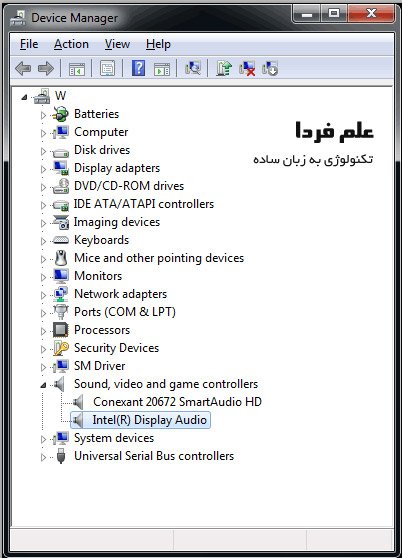Expand the Batteries category
Image resolution: width=402 pixels, height=558 pixels.
tap(43, 115)
